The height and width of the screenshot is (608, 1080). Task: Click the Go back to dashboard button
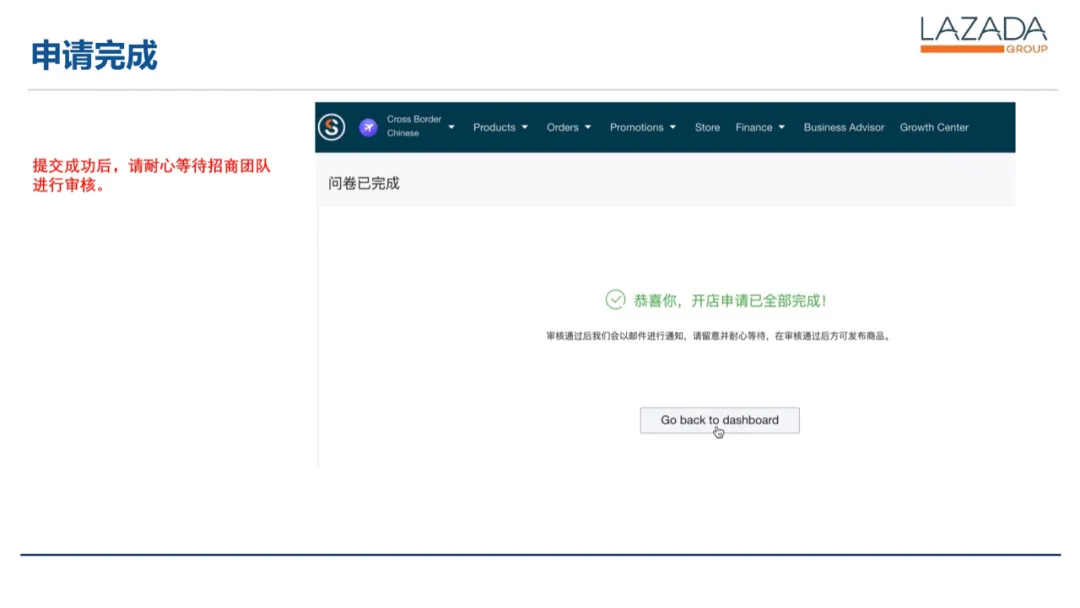click(718, 420)
